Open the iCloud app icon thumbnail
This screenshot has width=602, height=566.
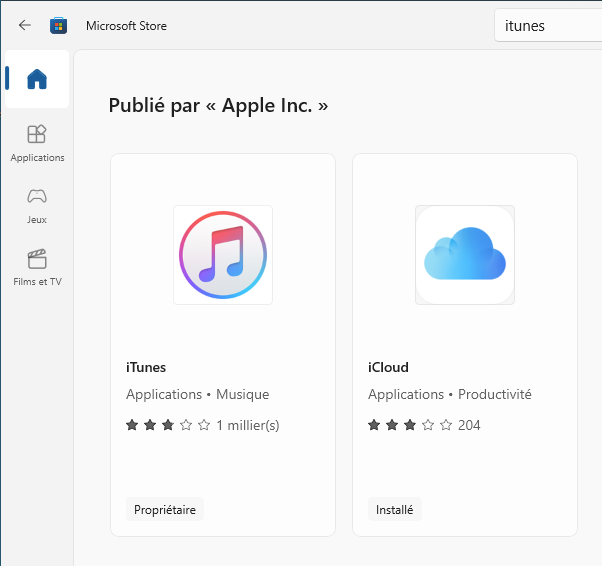(x=465, y=255)
